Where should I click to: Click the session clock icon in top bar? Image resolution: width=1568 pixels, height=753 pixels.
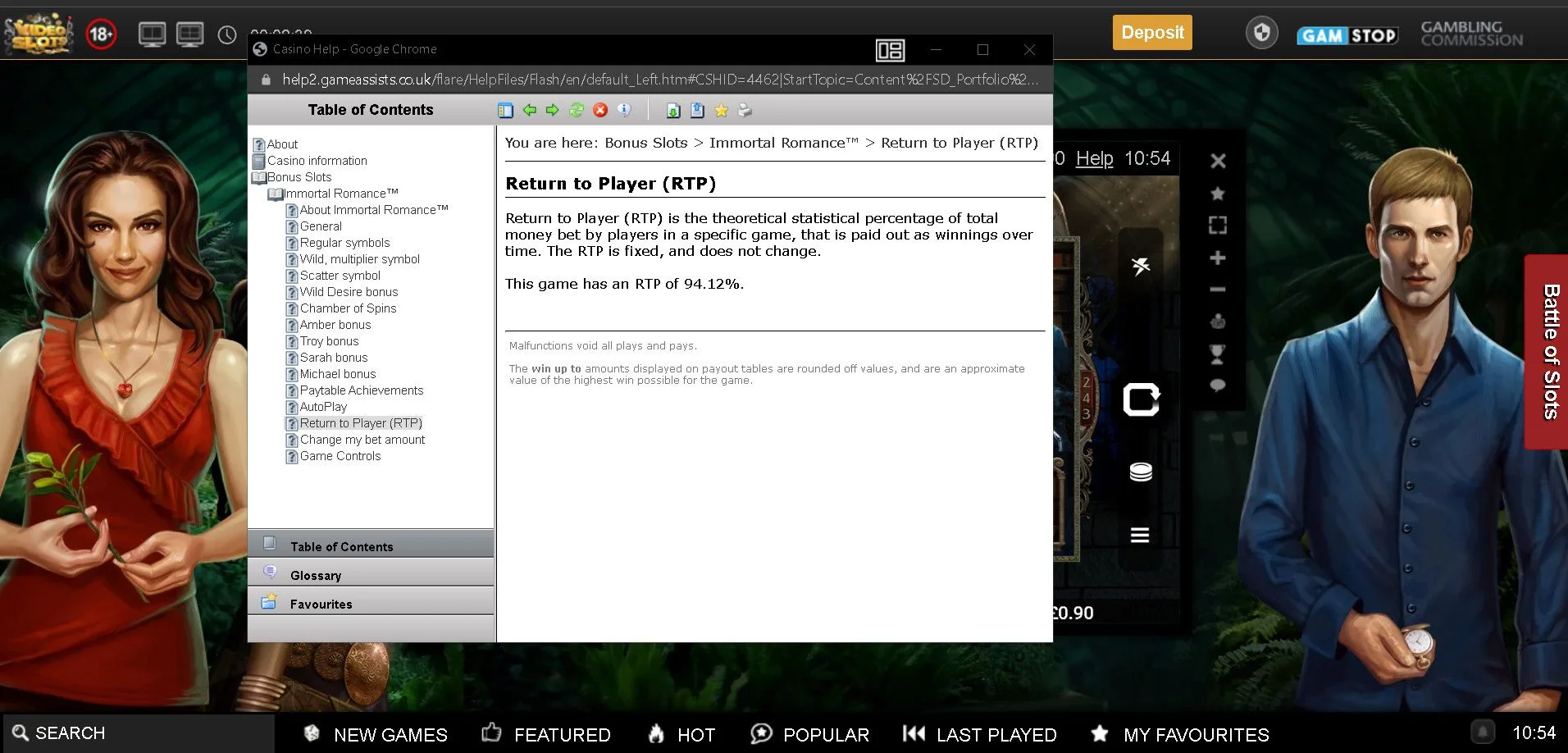pos(227,34)
